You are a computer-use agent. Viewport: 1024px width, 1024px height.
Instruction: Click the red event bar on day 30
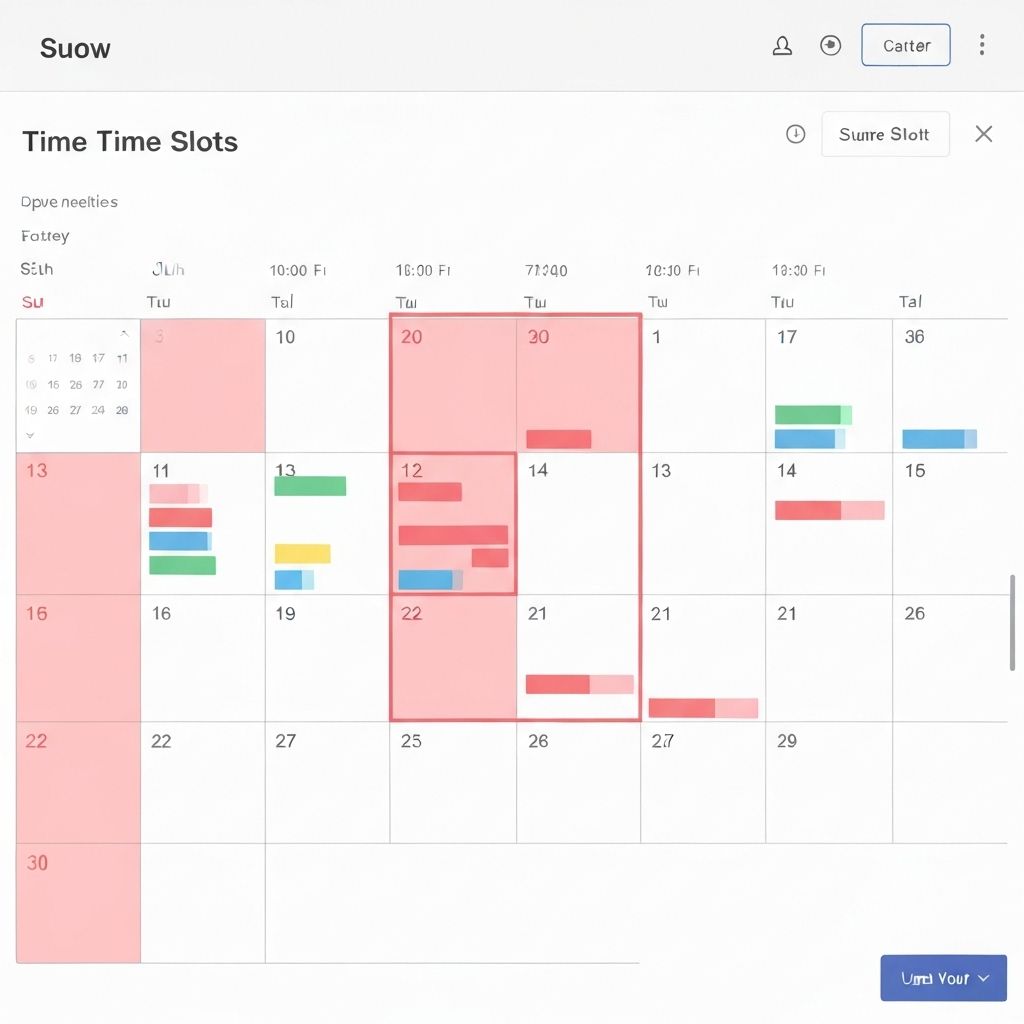558,439
